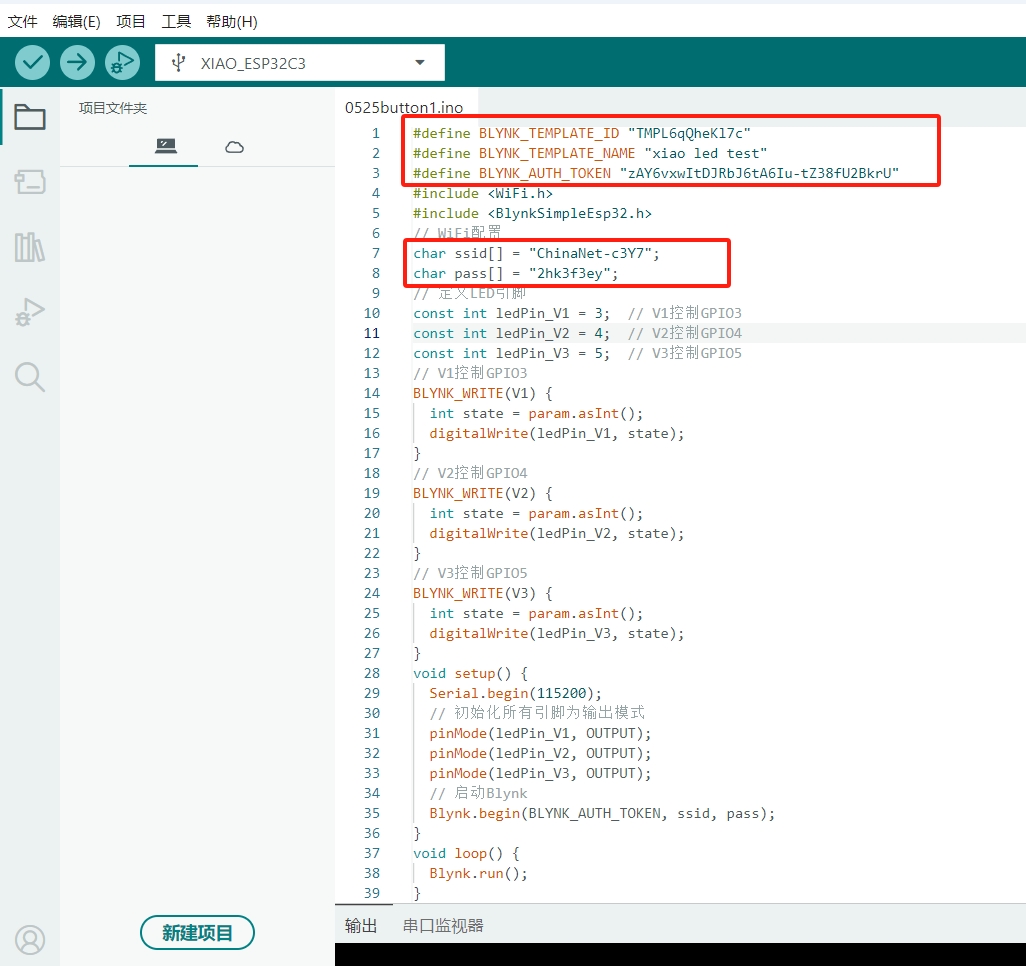Open the Library Manager books icon
This screenshot has width=1026, height=966.
coord(29,247)
